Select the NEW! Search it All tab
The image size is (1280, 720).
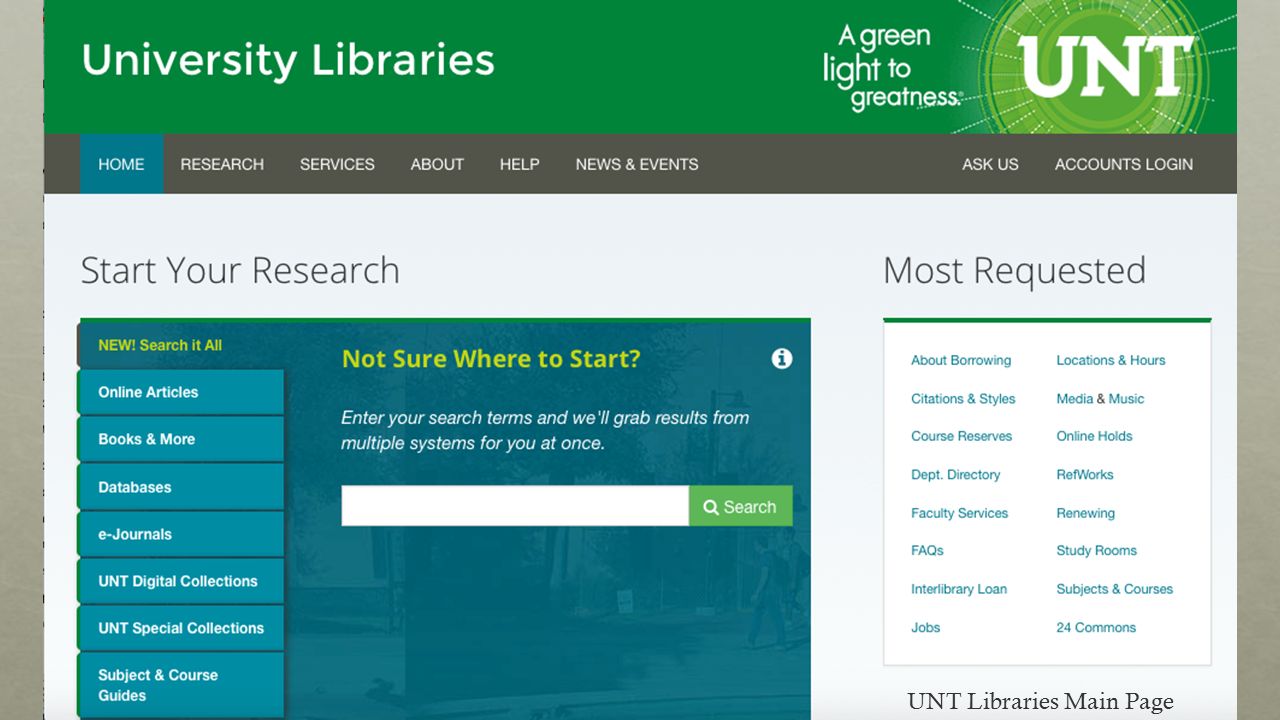181,345
